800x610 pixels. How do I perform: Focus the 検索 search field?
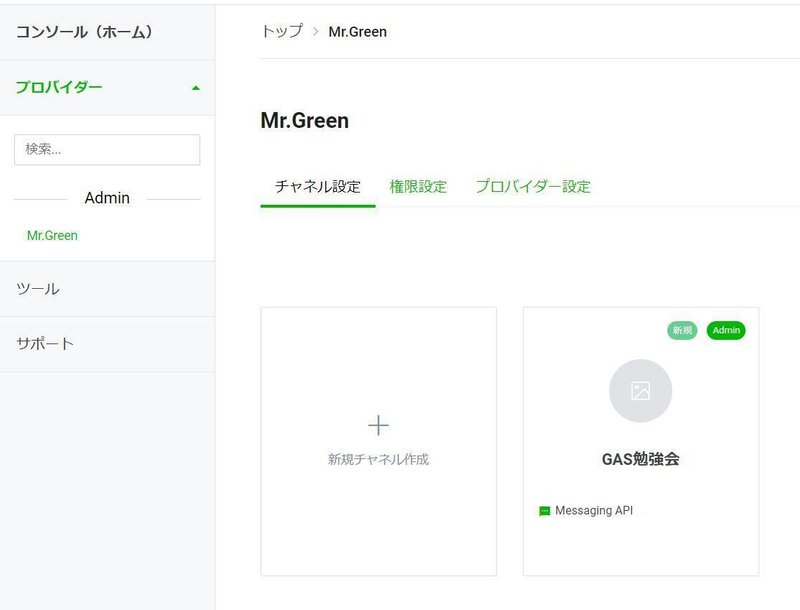point(107,149)
